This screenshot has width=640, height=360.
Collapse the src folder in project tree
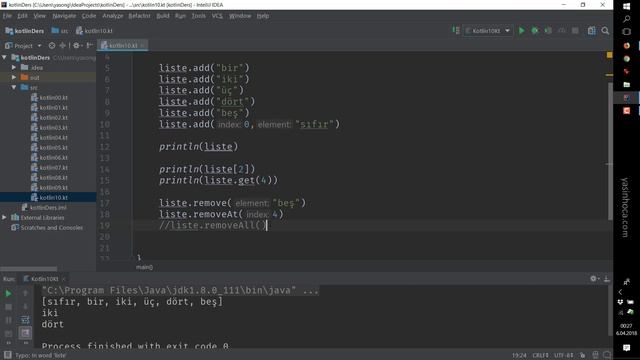(x=14, y=87)
